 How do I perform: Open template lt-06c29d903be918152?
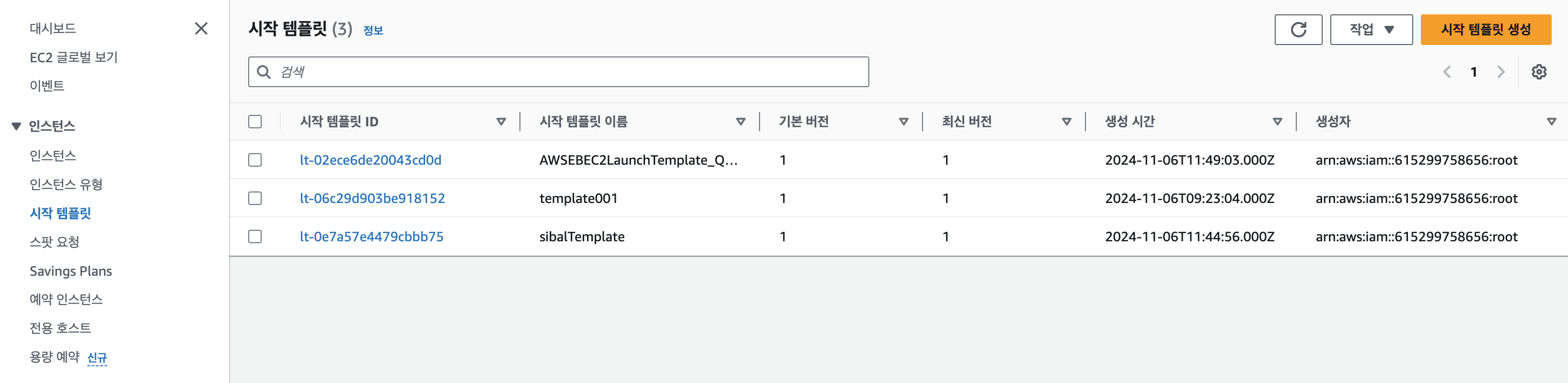tap(372, 198)
